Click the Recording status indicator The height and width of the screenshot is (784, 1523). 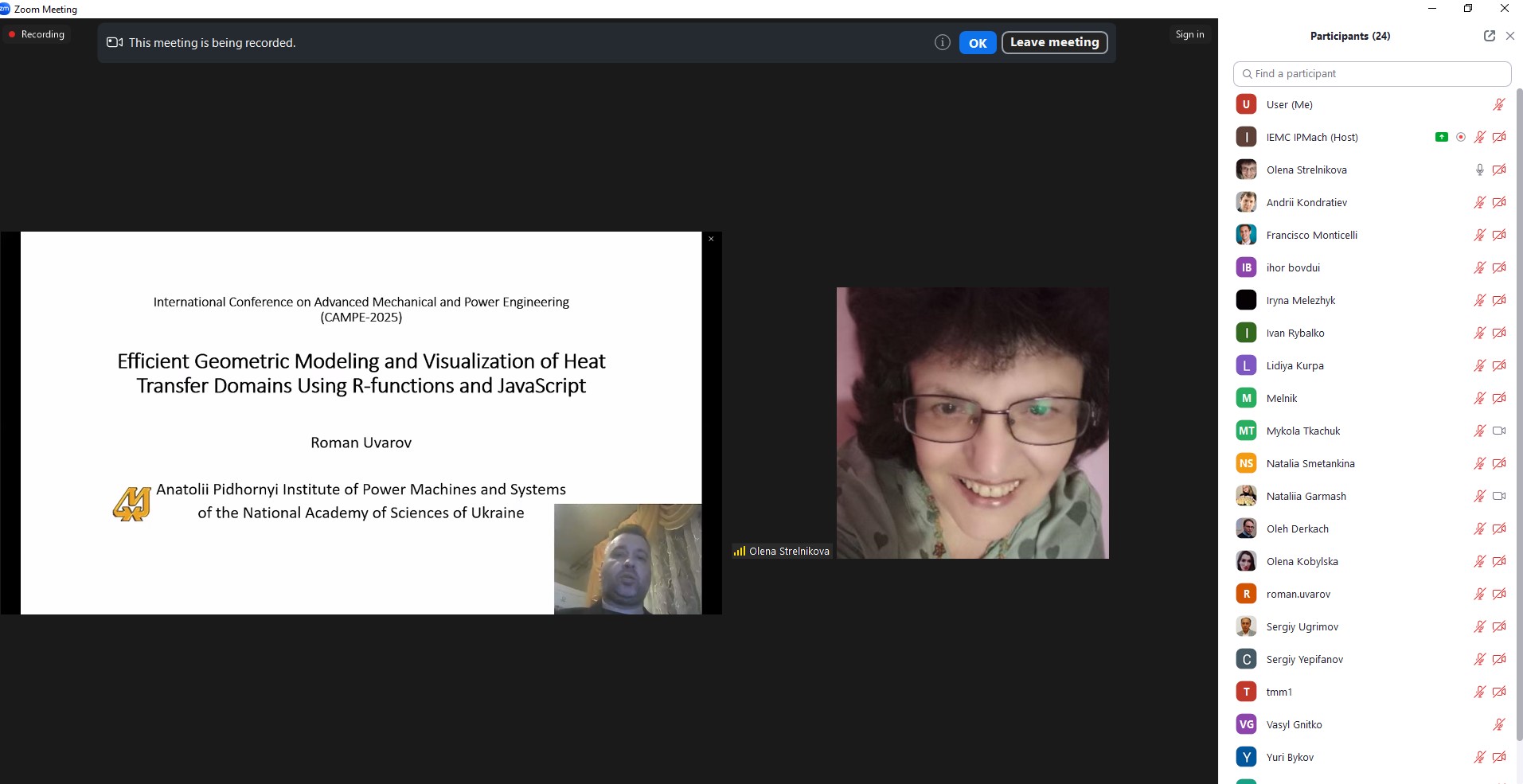(x=37, y=34)
